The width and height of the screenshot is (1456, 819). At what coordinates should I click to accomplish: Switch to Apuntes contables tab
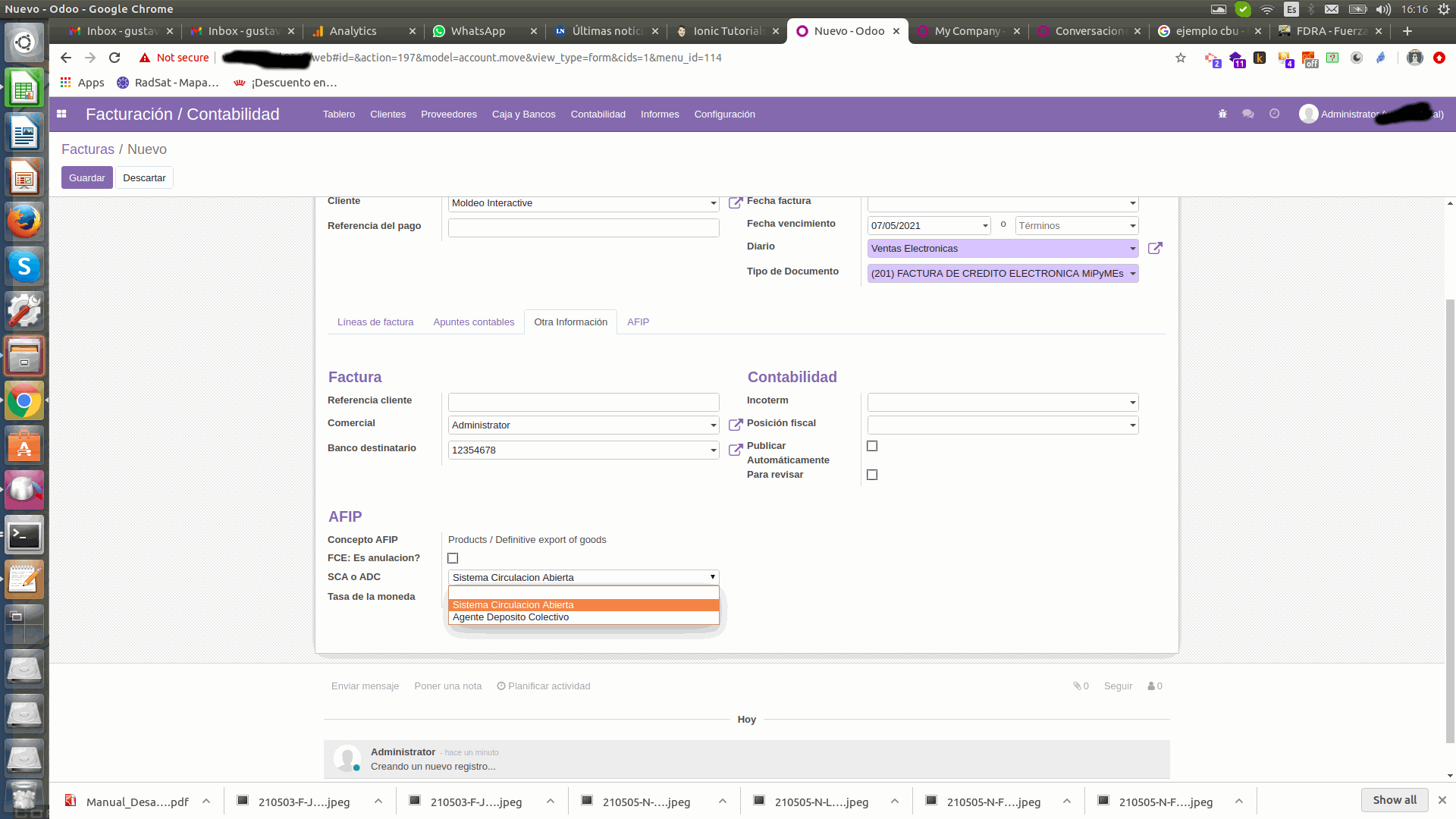[x=473, y=322]
